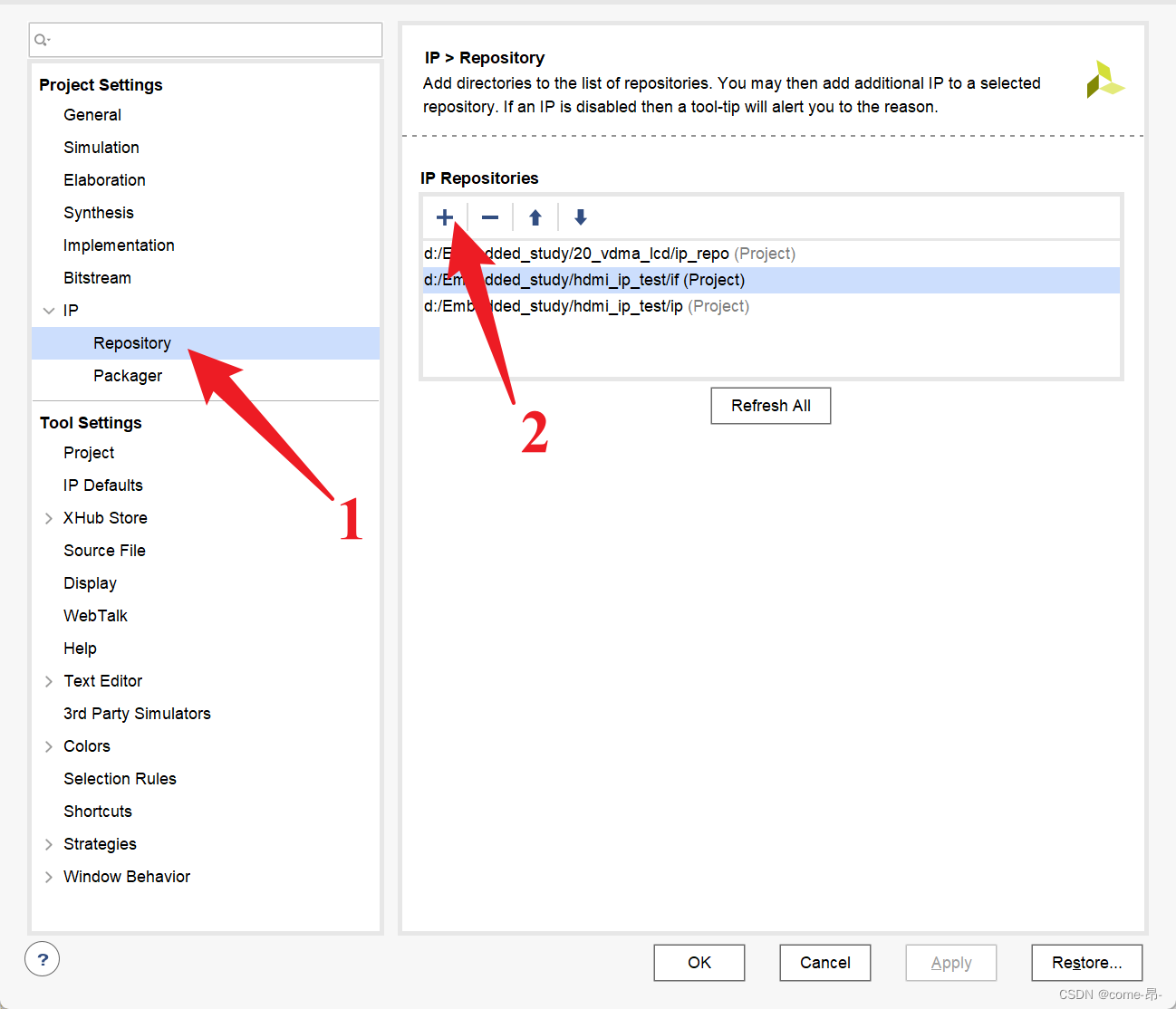This screenshot has width=1176, height=1009.
Task: Select Window Behavior settings item
Action: (127, 877)
